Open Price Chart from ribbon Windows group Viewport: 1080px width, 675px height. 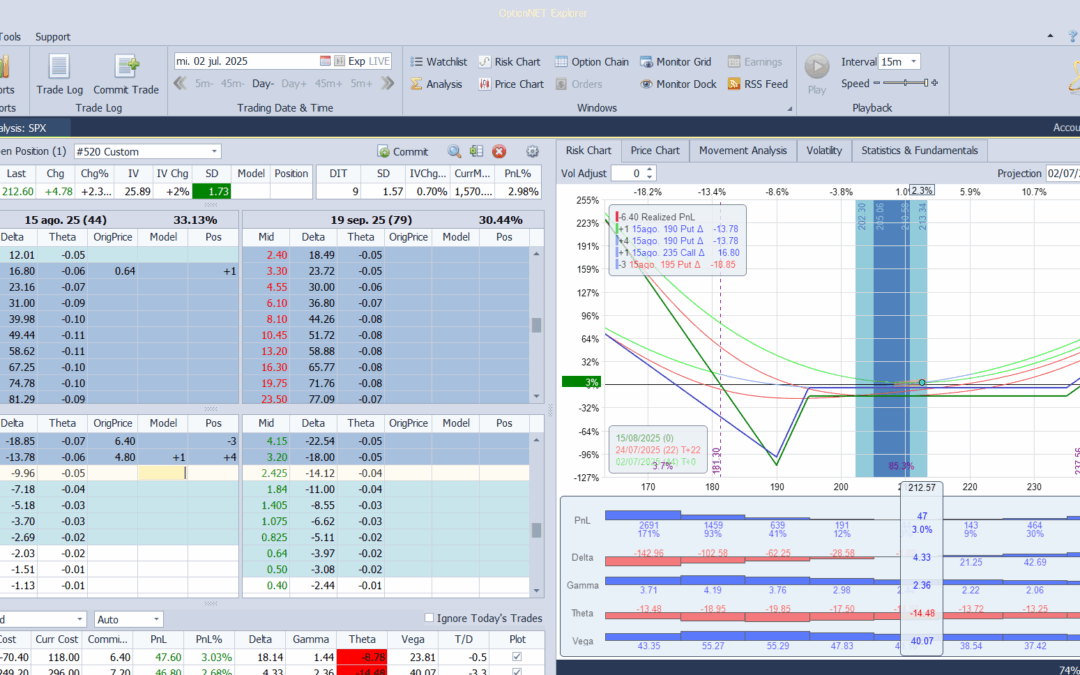tap(511, 84)
